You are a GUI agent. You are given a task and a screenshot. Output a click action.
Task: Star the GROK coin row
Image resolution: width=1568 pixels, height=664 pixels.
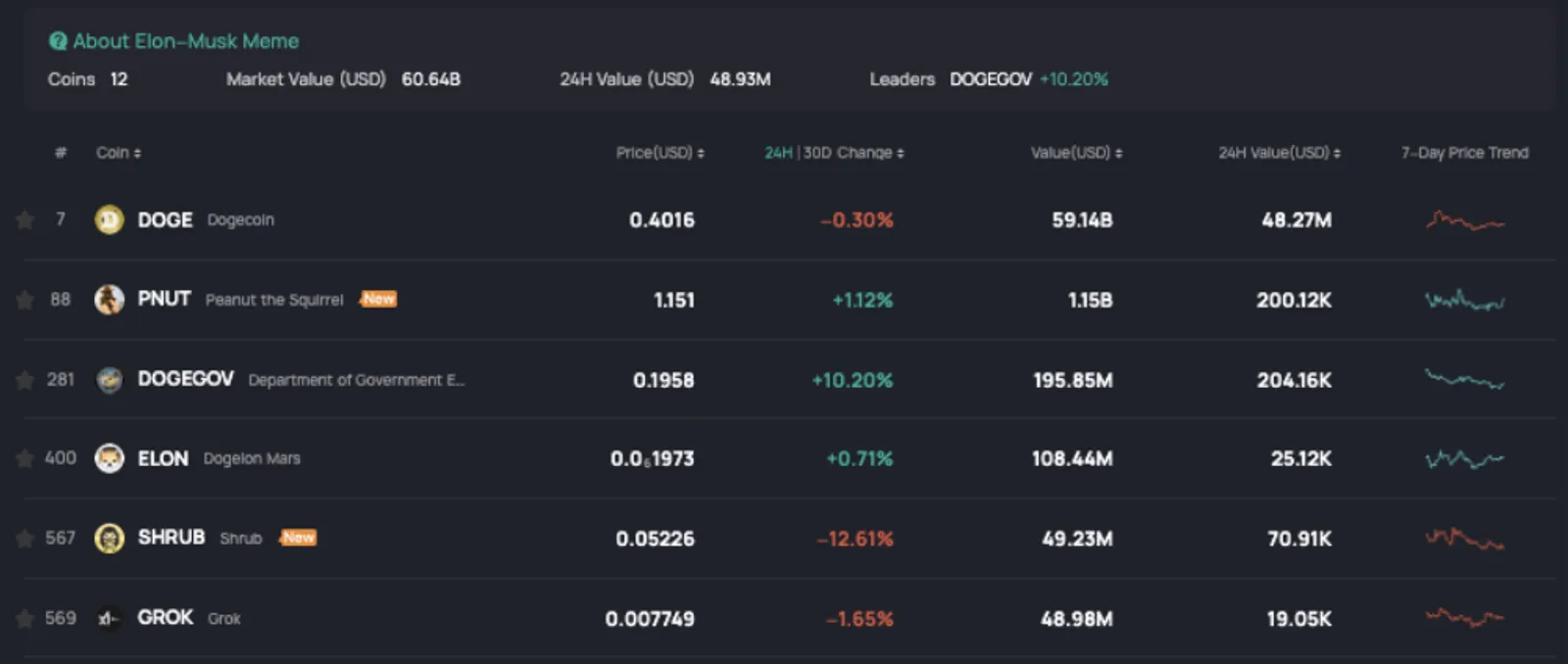pyautogui.click(x=25, y=618)
